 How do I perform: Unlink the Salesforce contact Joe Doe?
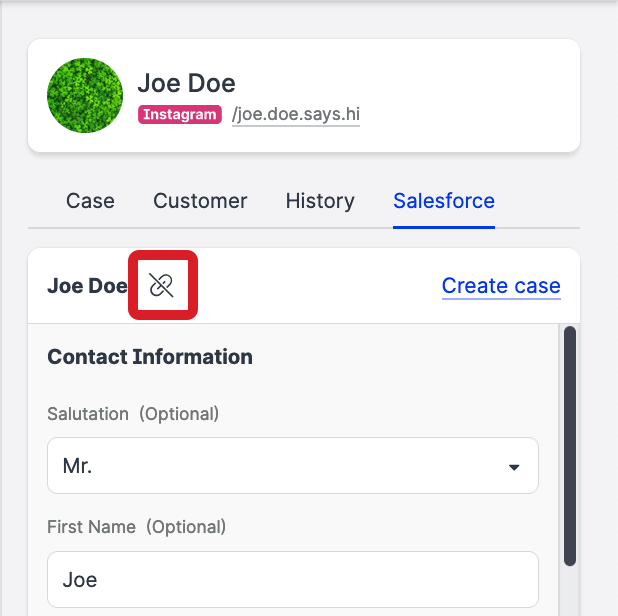[162, 286]
